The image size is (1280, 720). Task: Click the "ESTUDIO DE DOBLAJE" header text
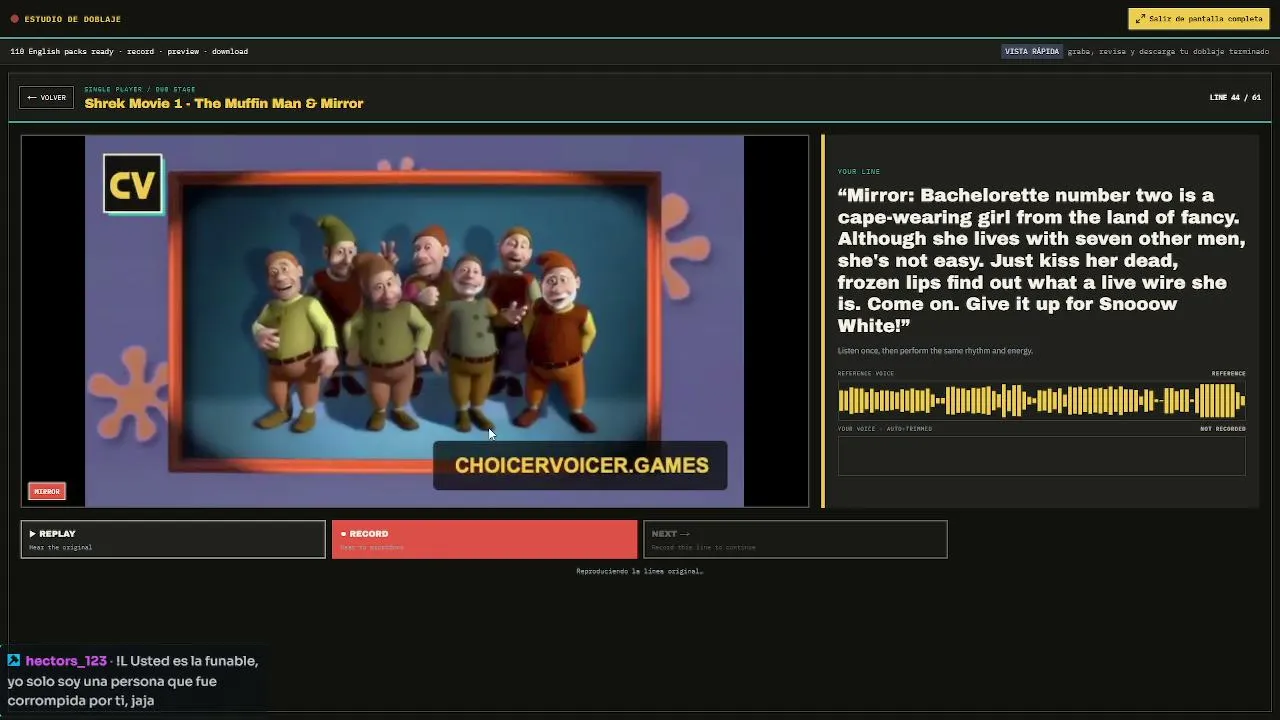(x=73, y=19)
